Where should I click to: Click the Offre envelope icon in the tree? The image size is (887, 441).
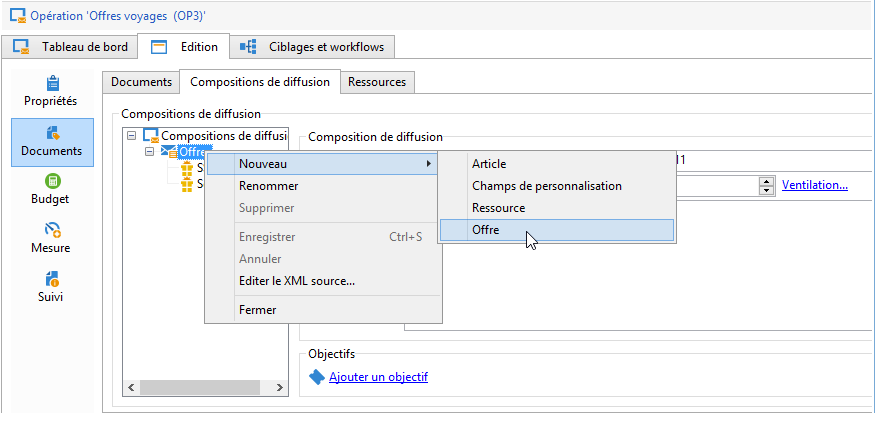169,152
